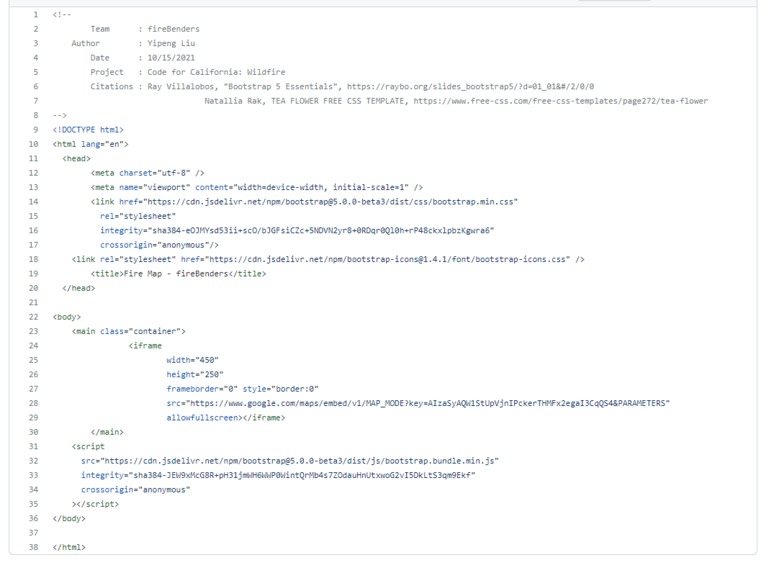The image size is (769, 573).
Task: Click line number 22 beside body tag
Action: 33,317
